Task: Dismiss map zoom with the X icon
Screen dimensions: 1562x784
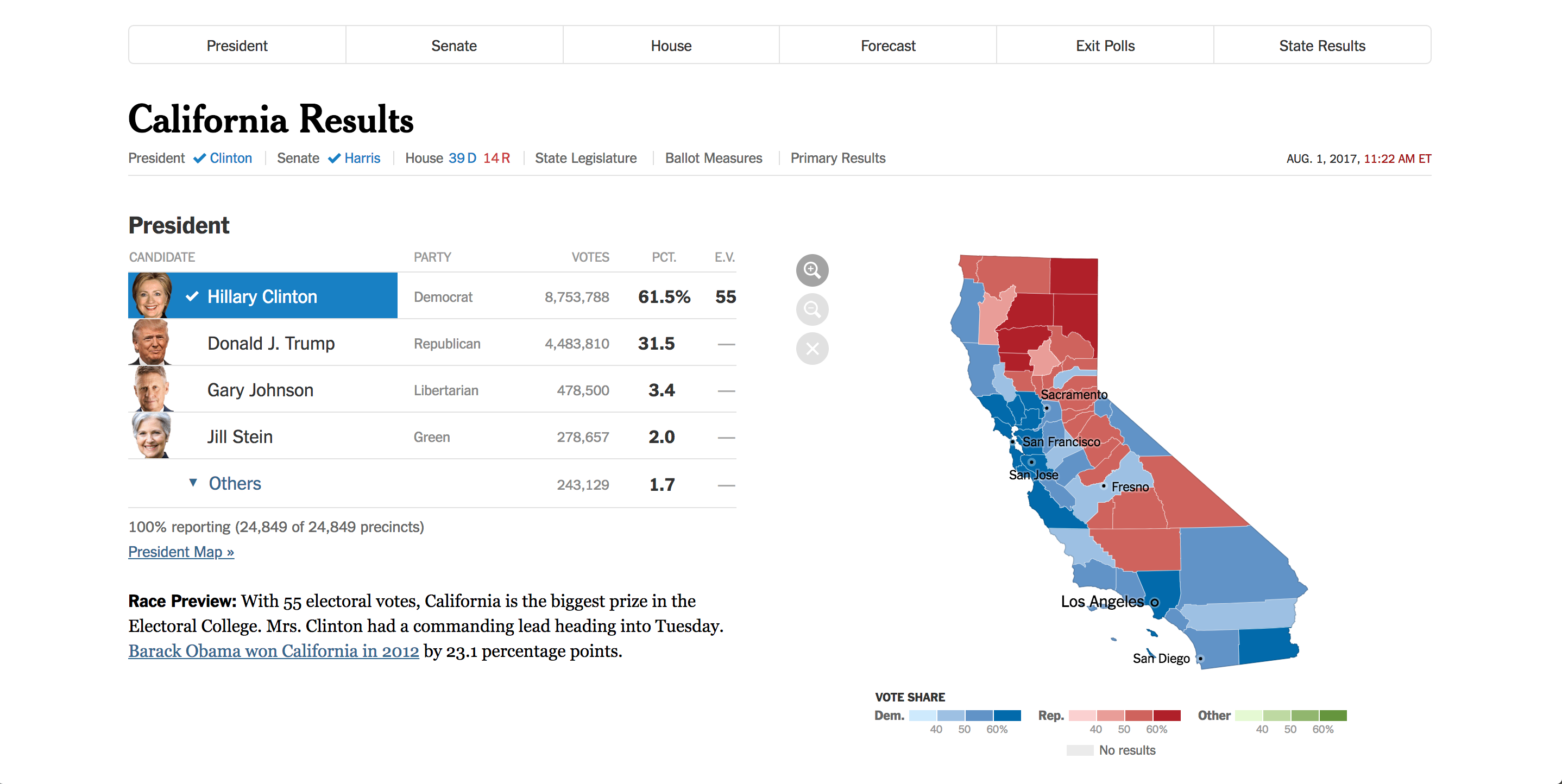Action: 813,349
